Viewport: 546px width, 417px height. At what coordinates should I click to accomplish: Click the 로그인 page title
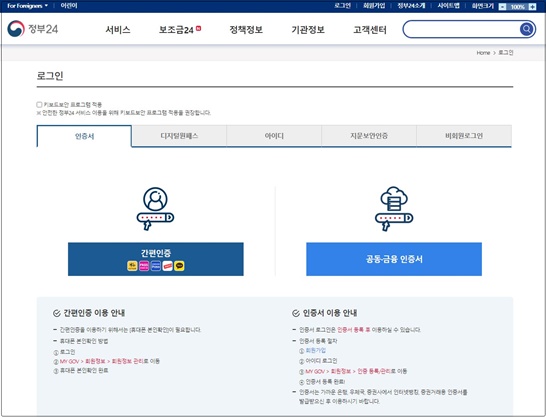pos(50,76)
